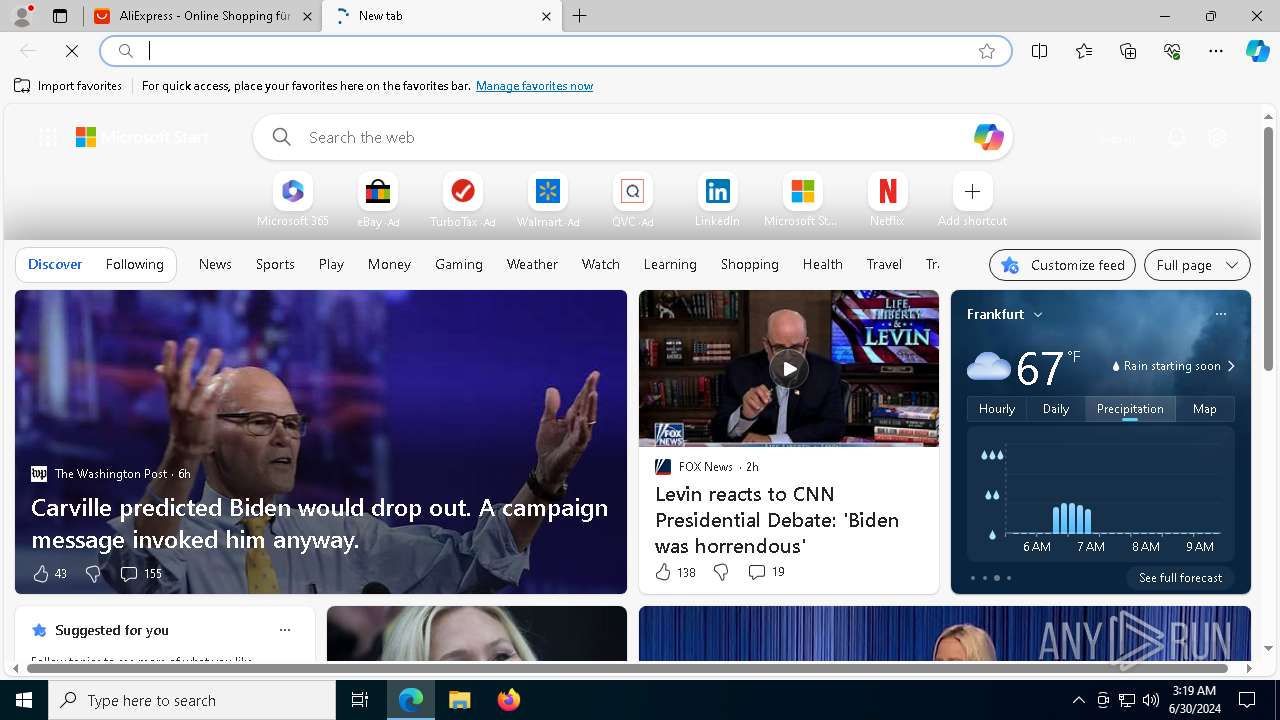Open File Explorer from taskbar
This screenshot has height=720, width=1280.
[x=460, y=700]
